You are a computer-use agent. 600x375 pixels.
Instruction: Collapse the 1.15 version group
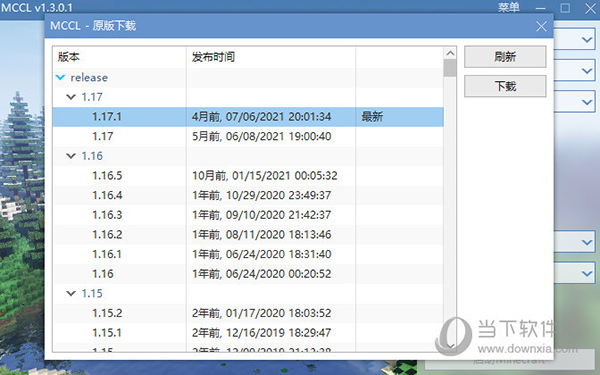click(71, 293)
